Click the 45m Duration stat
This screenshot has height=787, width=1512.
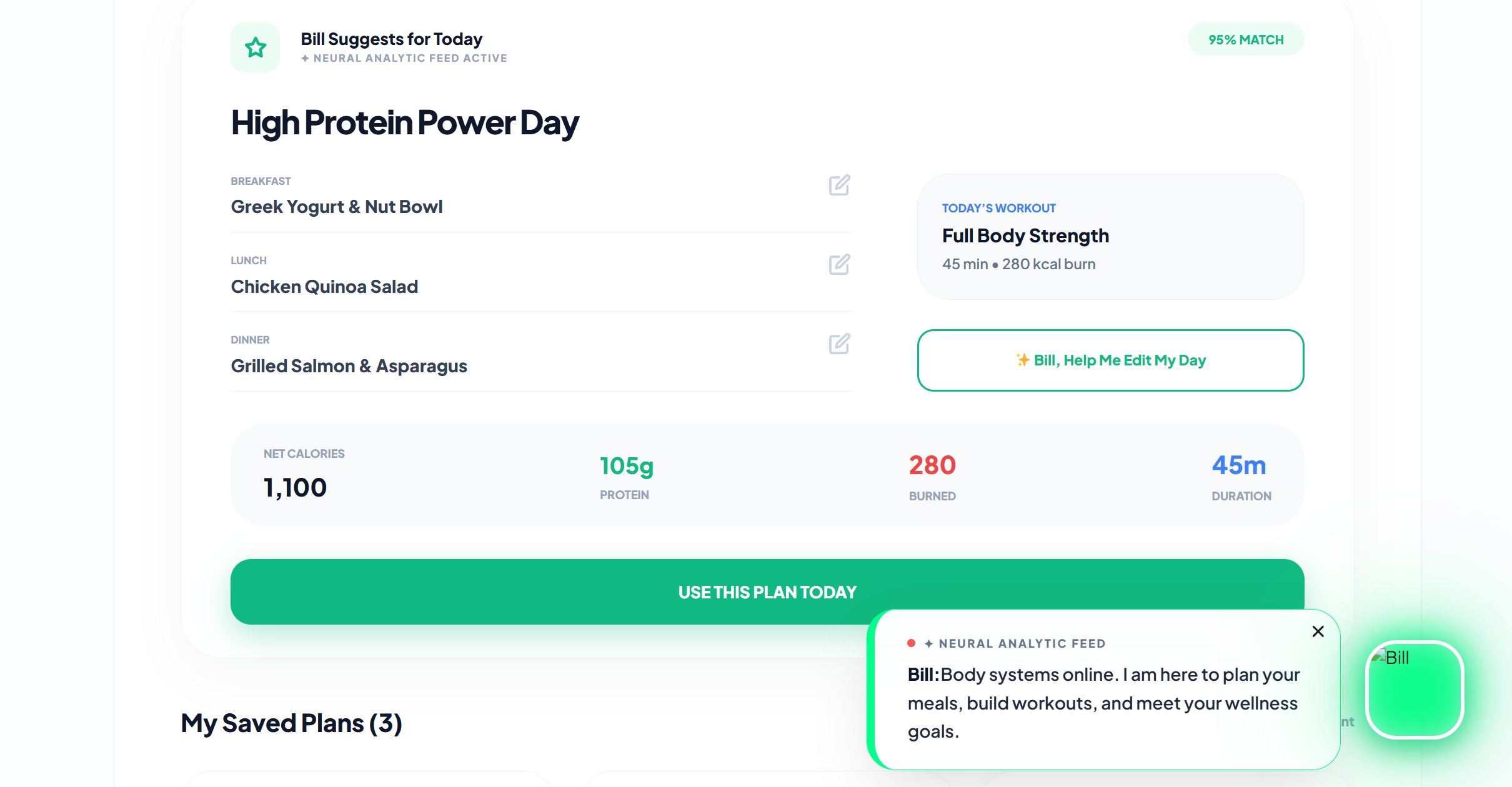pyautogui.click(x=1240, y=477)
